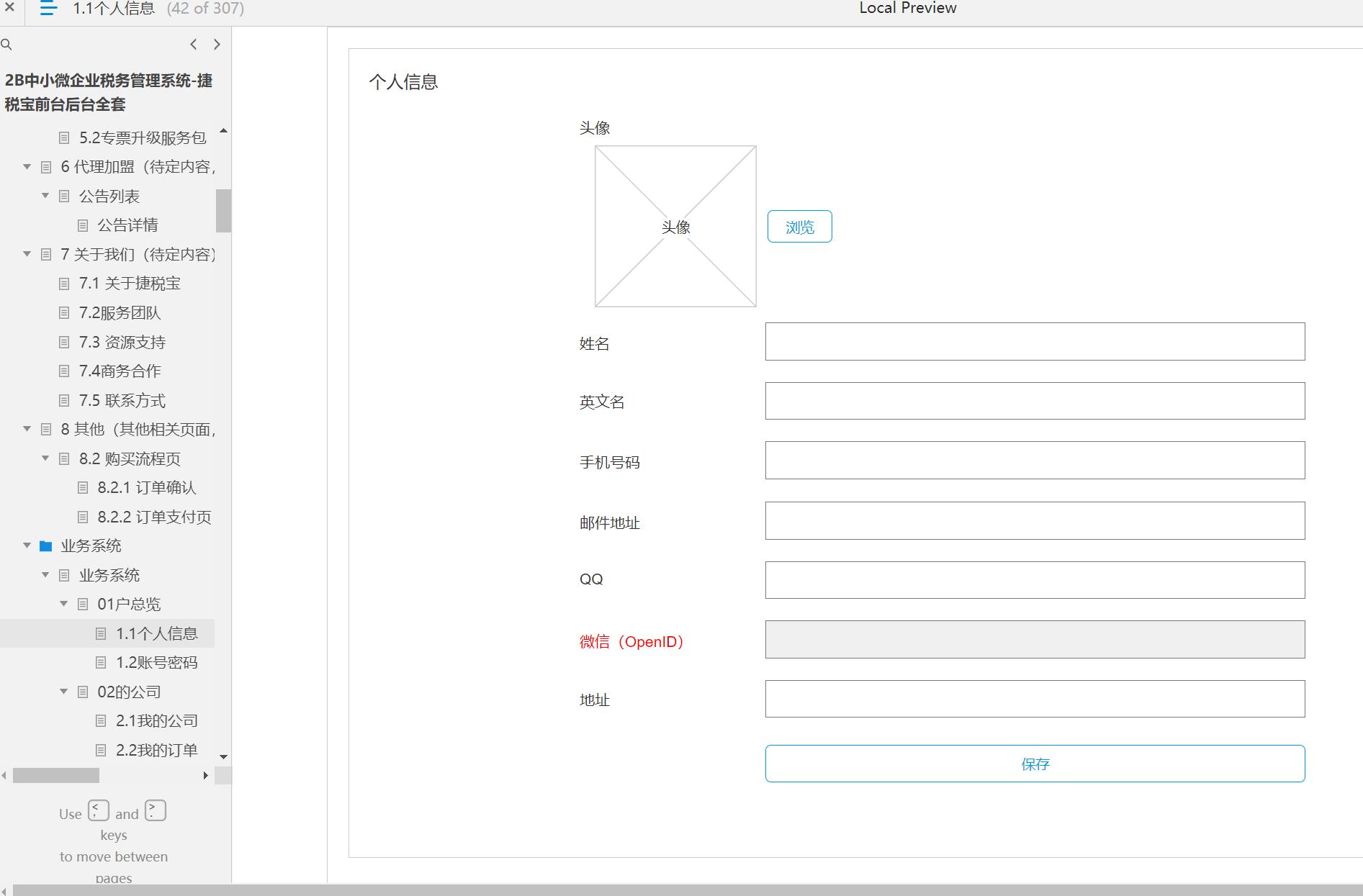The height and width of the screenshot is (896, 1363).
Task: Click sitemap horizontal scroll-right arrow
Action: (x=206, y=776)
